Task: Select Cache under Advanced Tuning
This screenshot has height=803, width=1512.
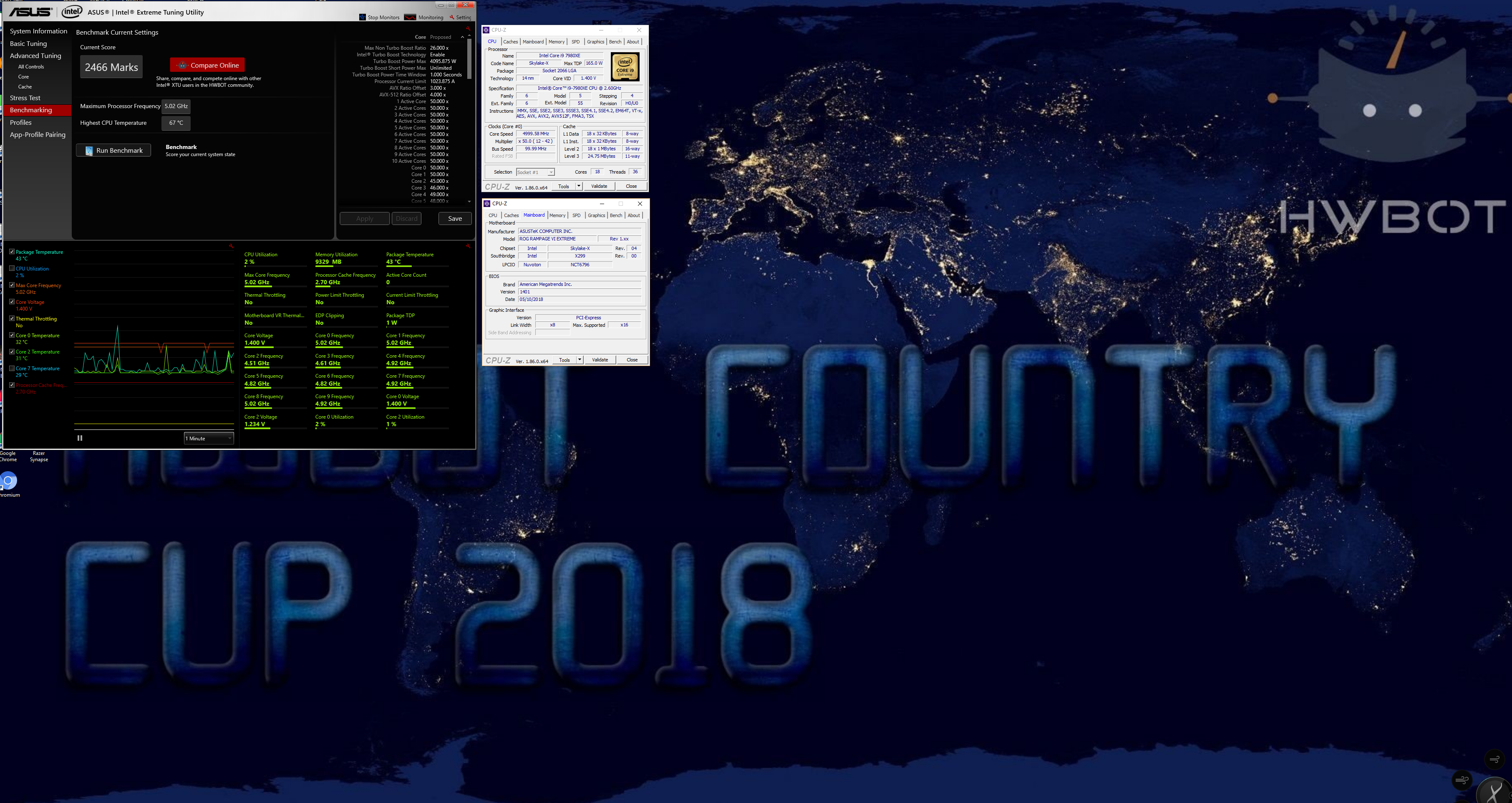Action: (x=25, y=87)
